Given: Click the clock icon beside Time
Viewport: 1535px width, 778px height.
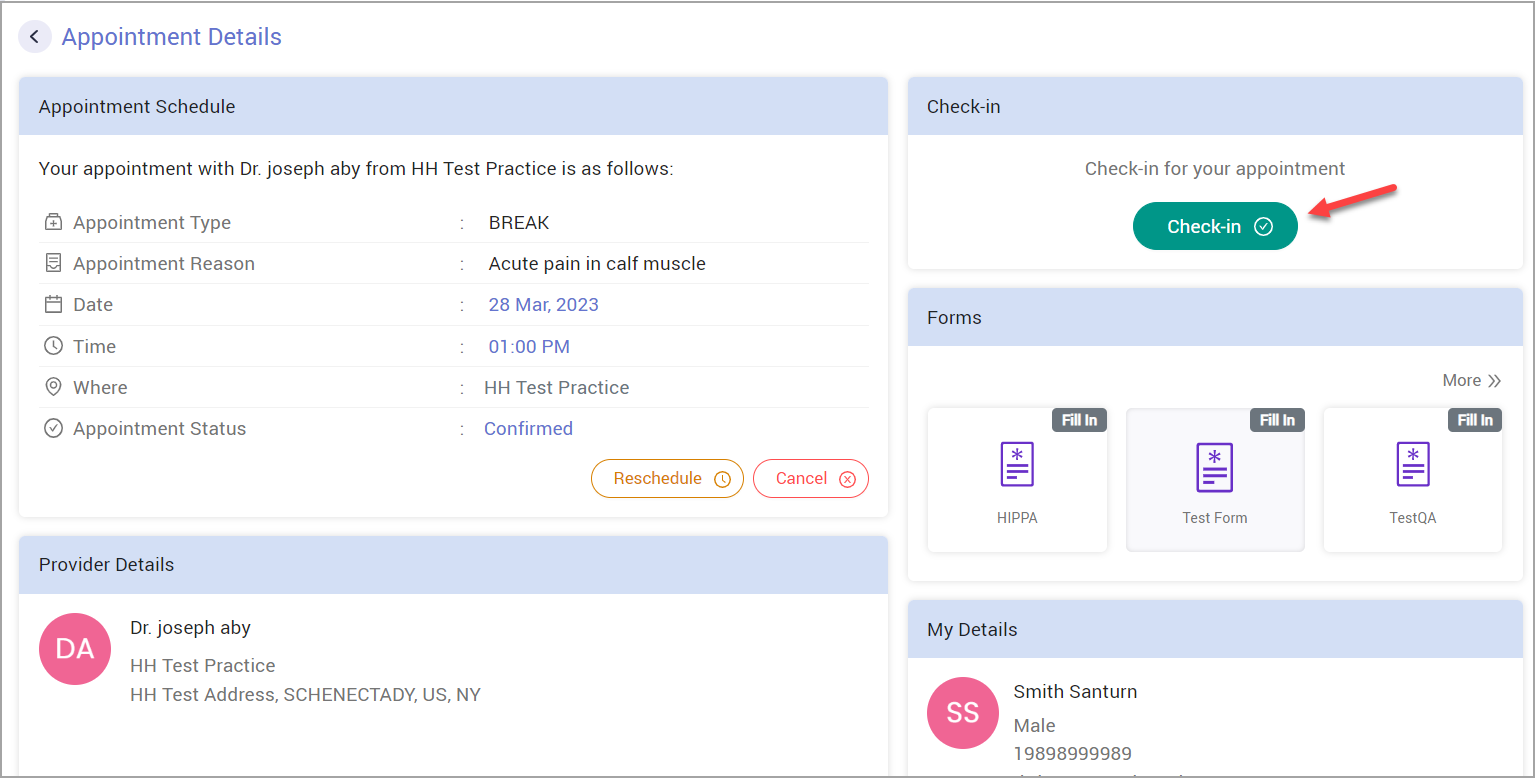Looking at the screenshot, I should point(52,345).
